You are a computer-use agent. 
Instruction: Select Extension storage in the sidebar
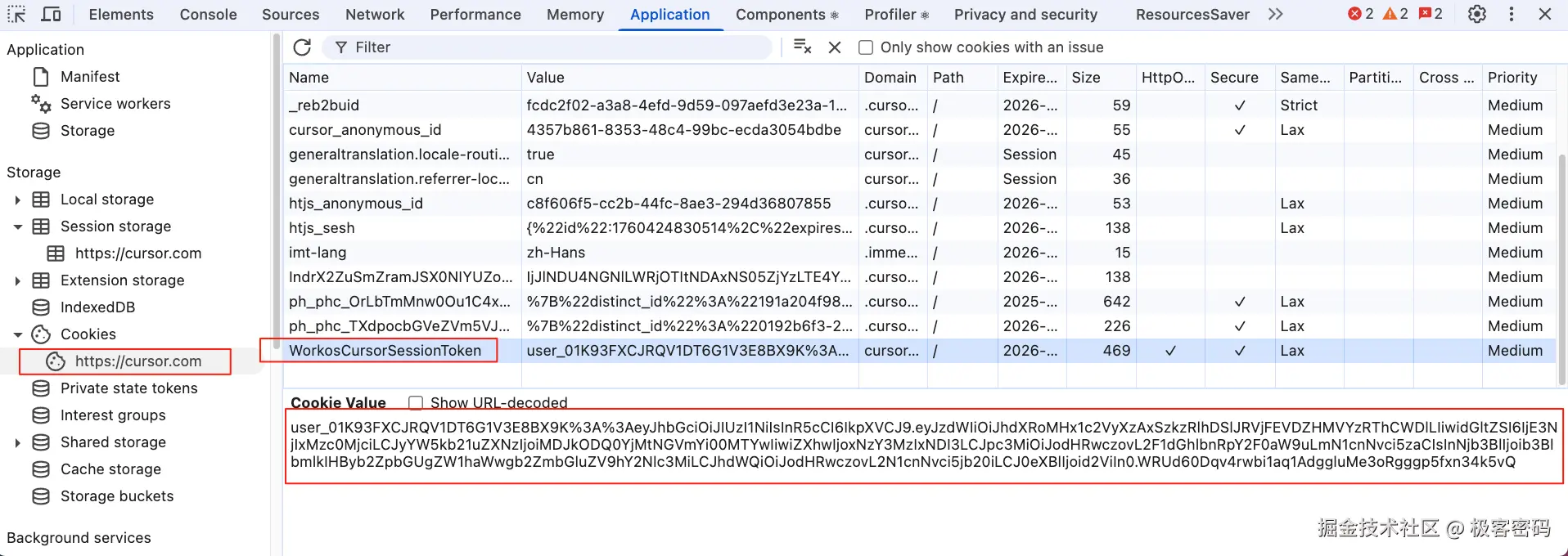[123, 280]
